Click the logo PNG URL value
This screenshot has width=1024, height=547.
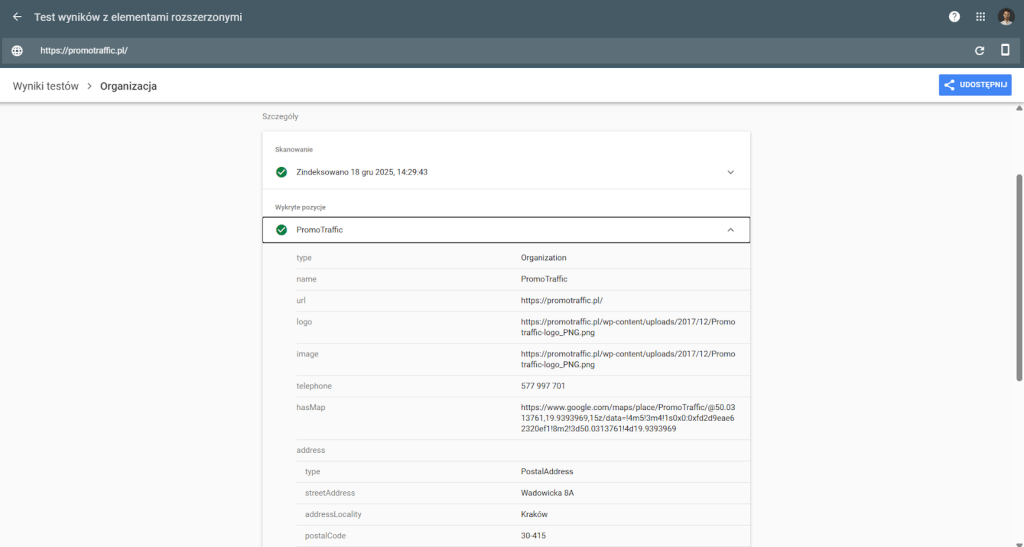coord(627,327)
